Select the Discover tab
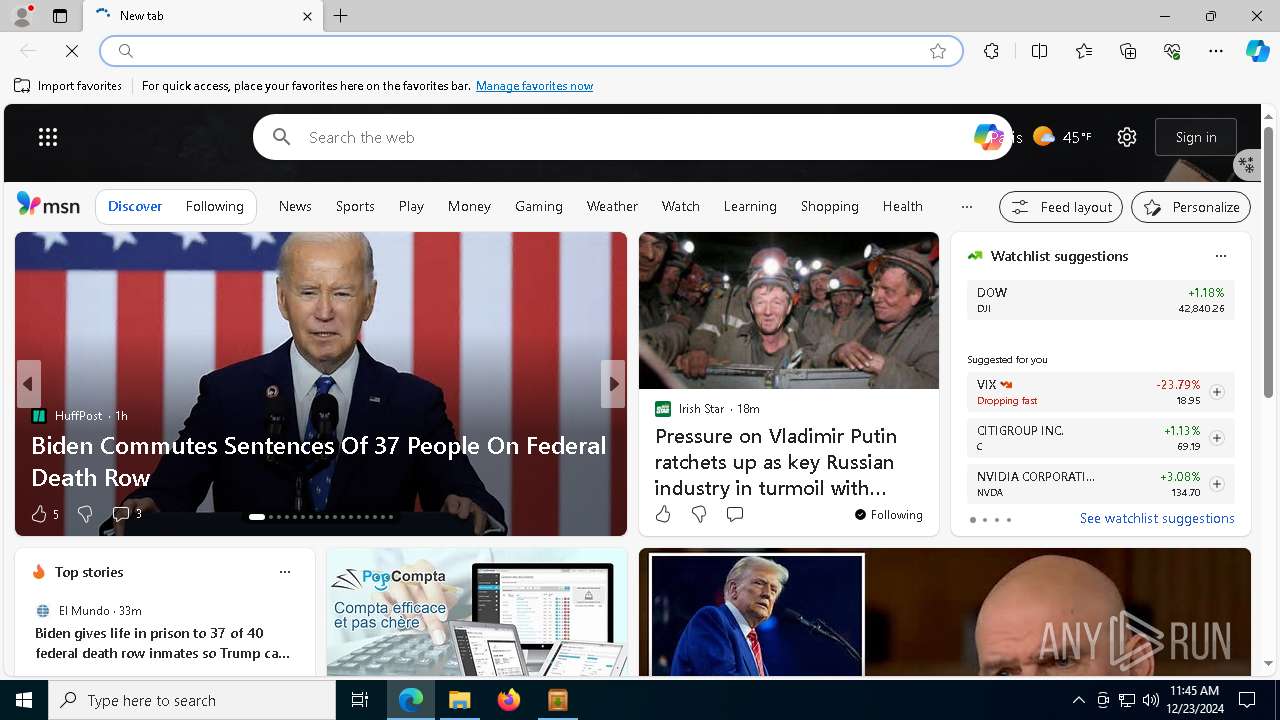The width and height of the screenshot is (1280, 720). (x=135, y=206)
